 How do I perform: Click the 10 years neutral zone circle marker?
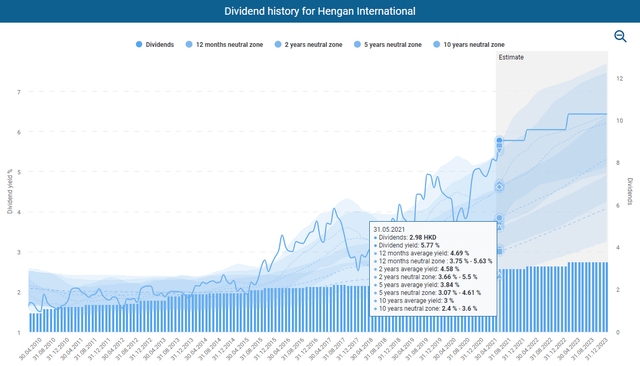(x=436, y=44)
